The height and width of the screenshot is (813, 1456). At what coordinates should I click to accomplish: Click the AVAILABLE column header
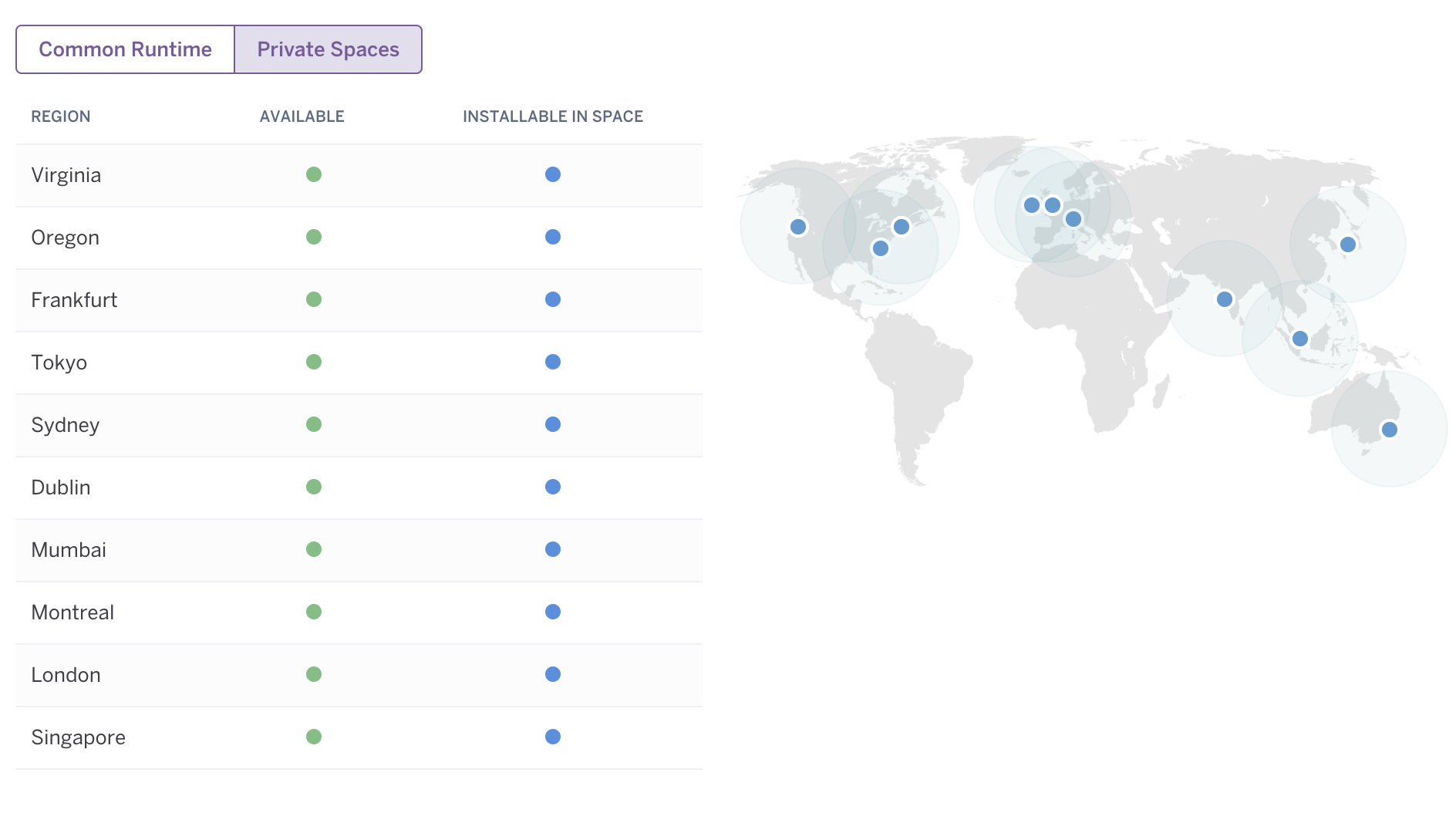[302, 116]
